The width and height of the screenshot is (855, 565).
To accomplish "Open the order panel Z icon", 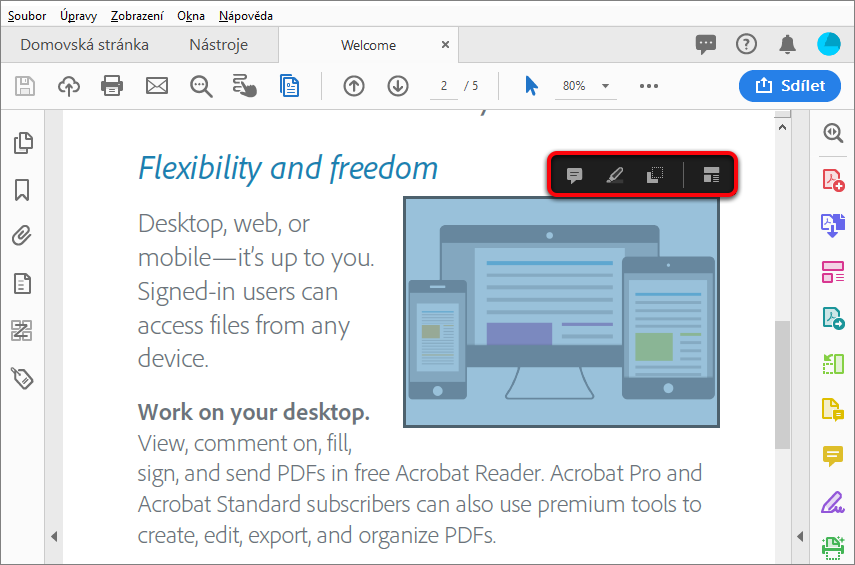I will tap(22, 330).
